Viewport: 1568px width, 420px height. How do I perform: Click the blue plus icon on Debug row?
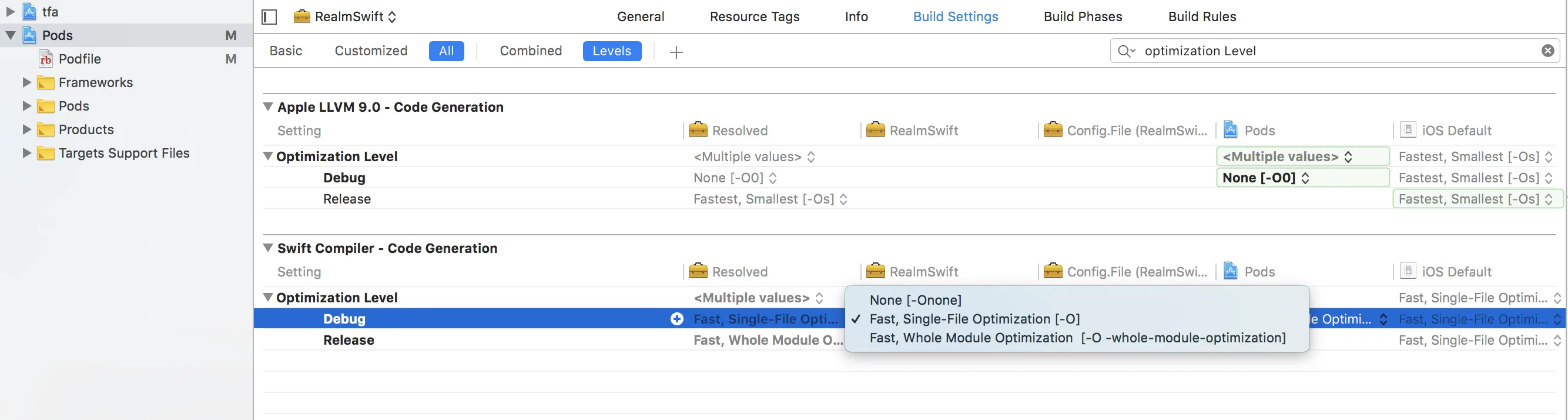tap(676, 319)
